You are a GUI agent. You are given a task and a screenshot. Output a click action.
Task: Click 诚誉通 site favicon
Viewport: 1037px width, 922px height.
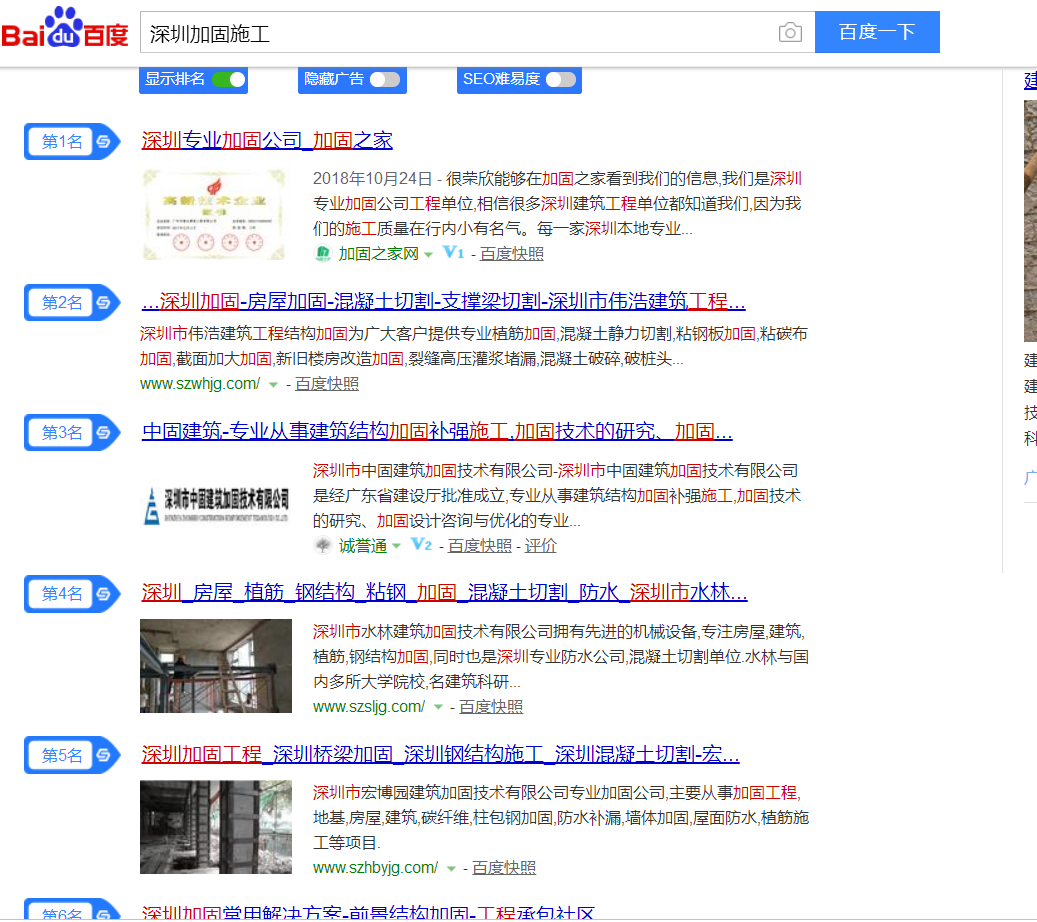coord(323,546)
